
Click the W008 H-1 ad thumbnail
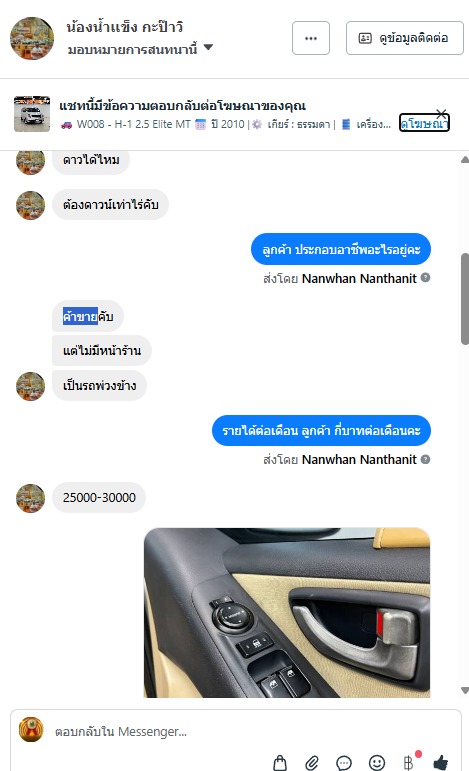32,114
